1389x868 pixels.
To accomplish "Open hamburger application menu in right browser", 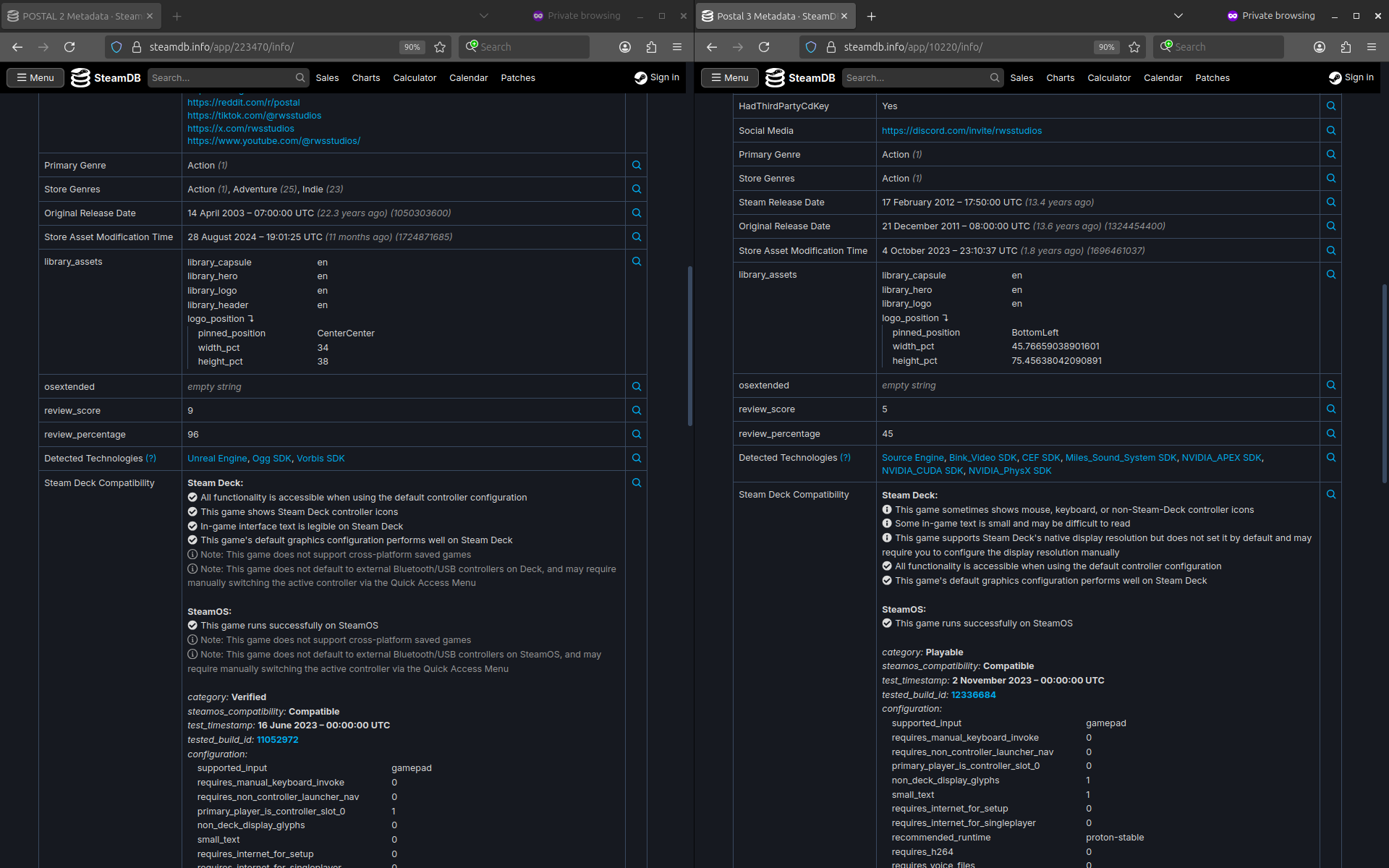I will 1372,47.
